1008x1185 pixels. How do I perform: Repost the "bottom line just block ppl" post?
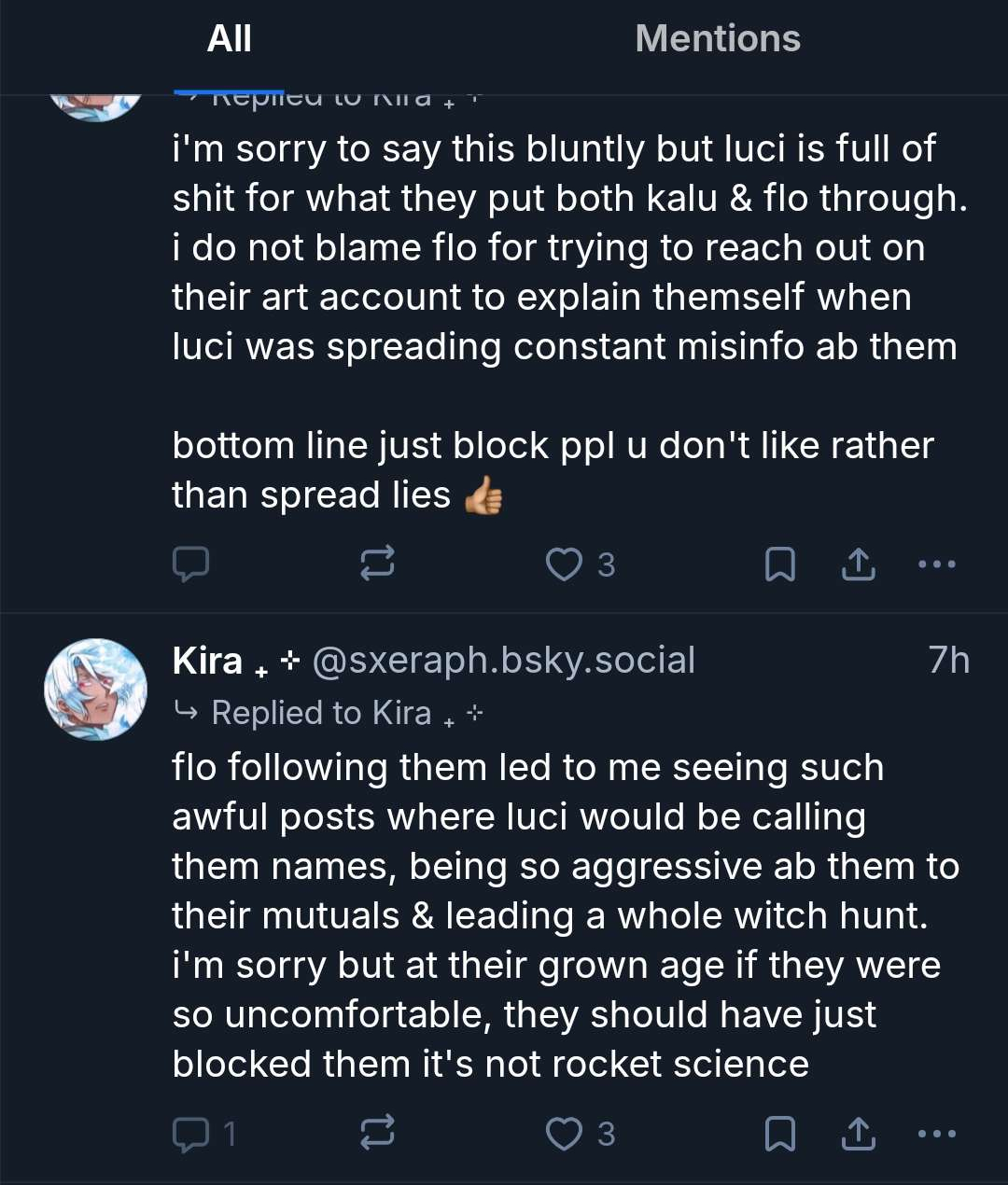click(377, 564)
